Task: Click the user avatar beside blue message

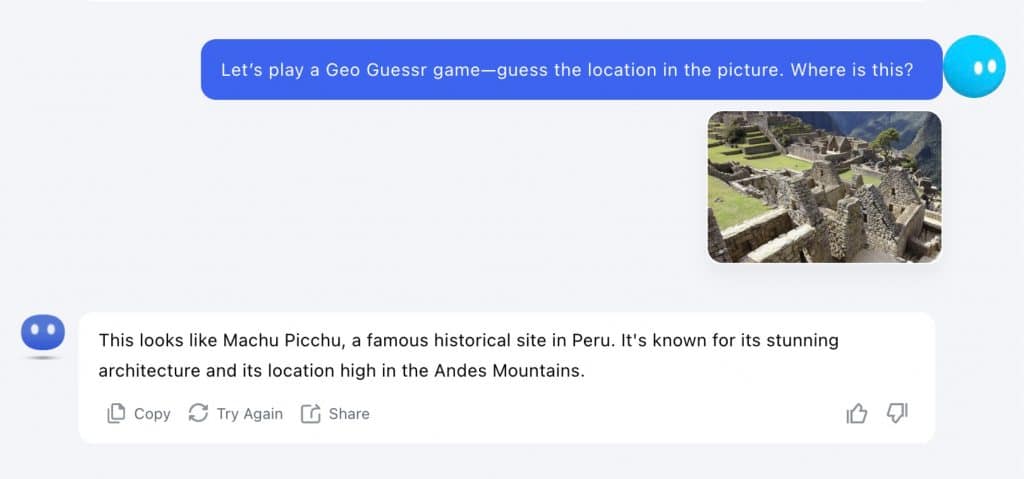Action: 973,67
